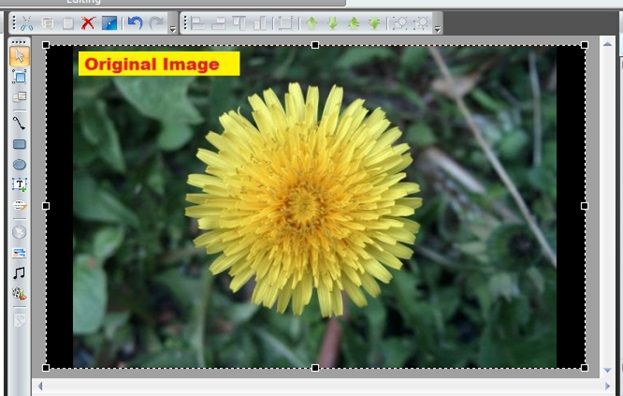Align objects to the left edge

click(197, 23)
